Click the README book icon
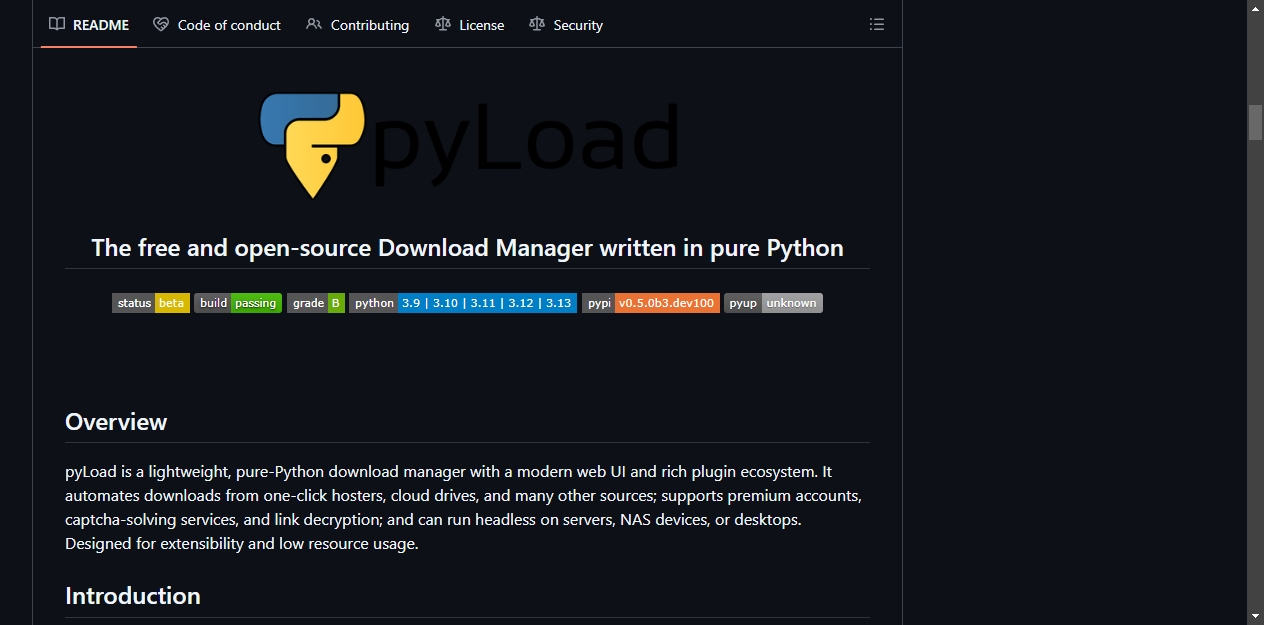 57,24
